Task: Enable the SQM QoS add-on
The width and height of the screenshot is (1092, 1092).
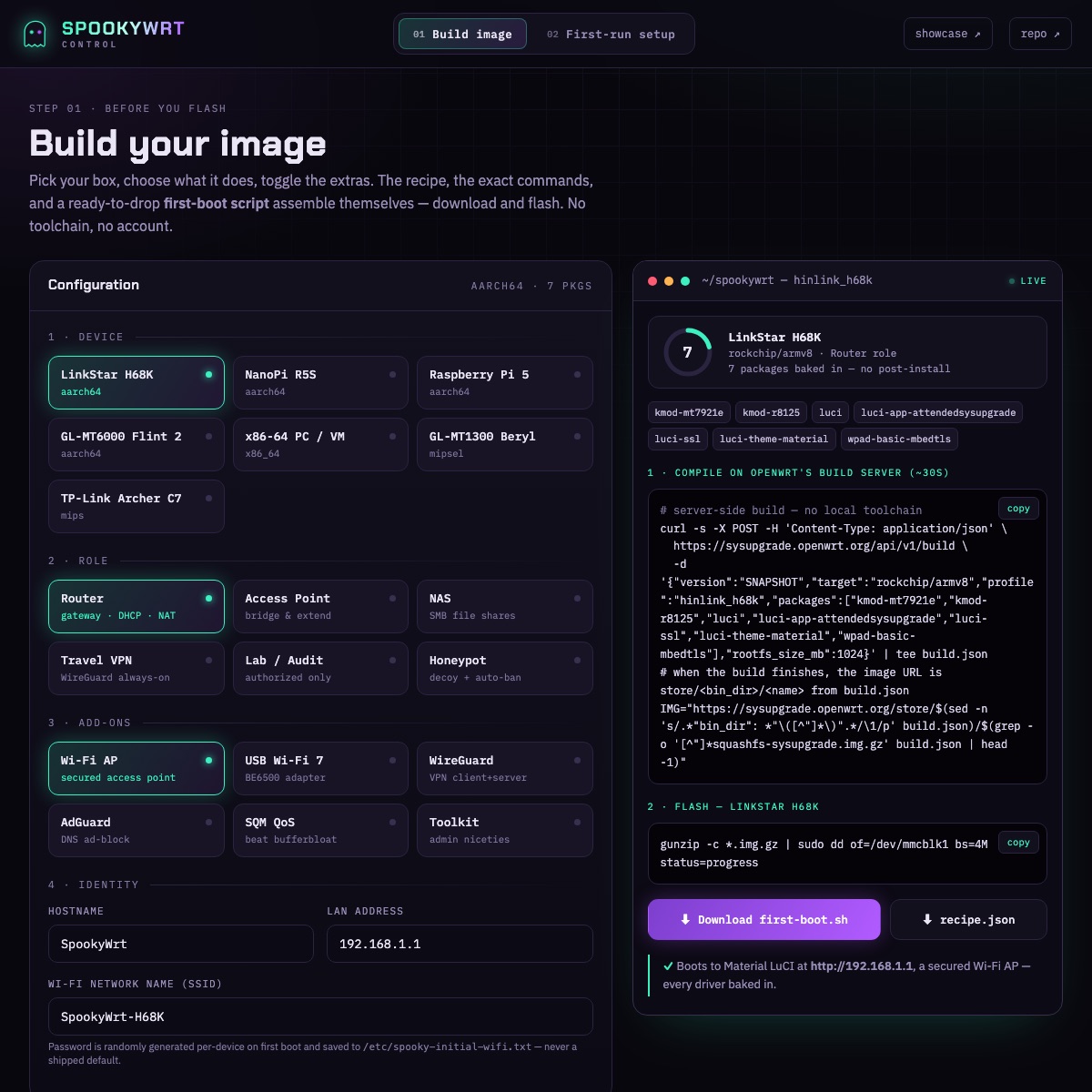Action: (320, 830)
